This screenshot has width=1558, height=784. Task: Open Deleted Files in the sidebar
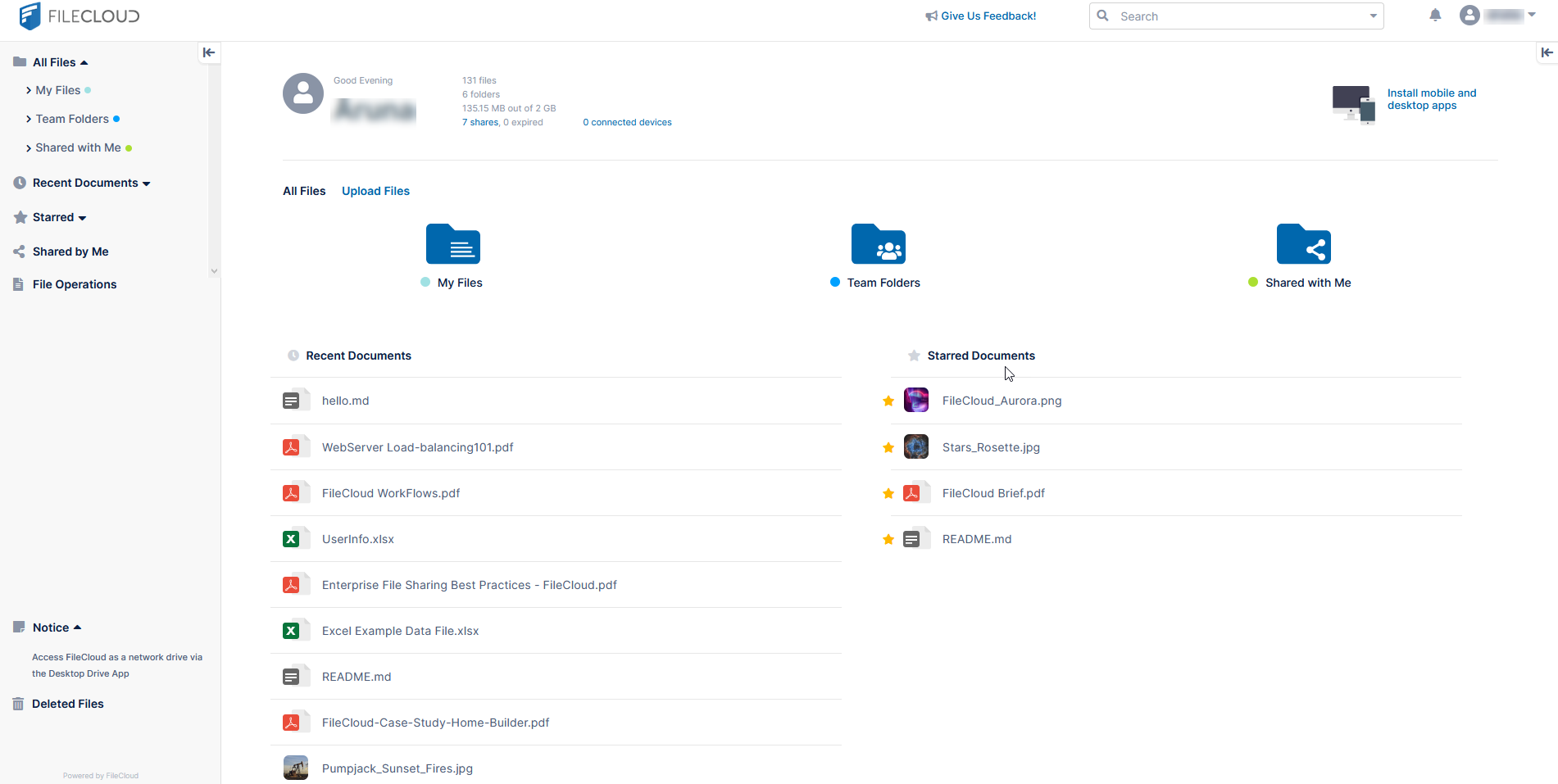[68, 704]
